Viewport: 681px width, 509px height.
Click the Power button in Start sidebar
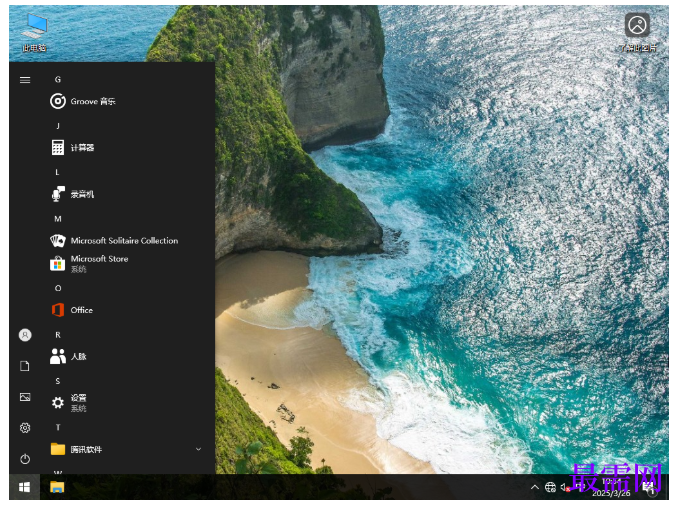[x=25, y=459]
